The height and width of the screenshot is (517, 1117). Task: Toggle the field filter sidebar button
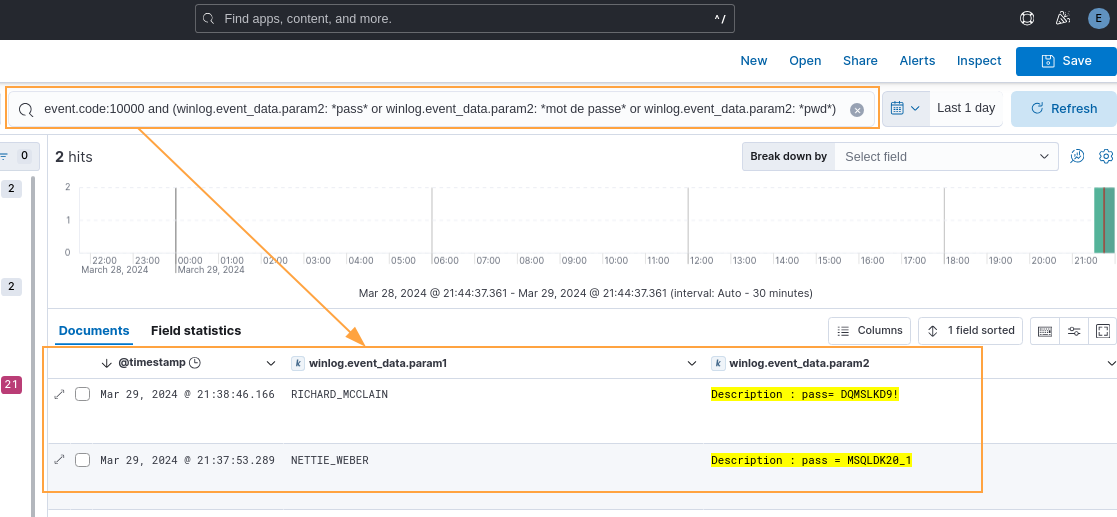[x=20, y=156]
